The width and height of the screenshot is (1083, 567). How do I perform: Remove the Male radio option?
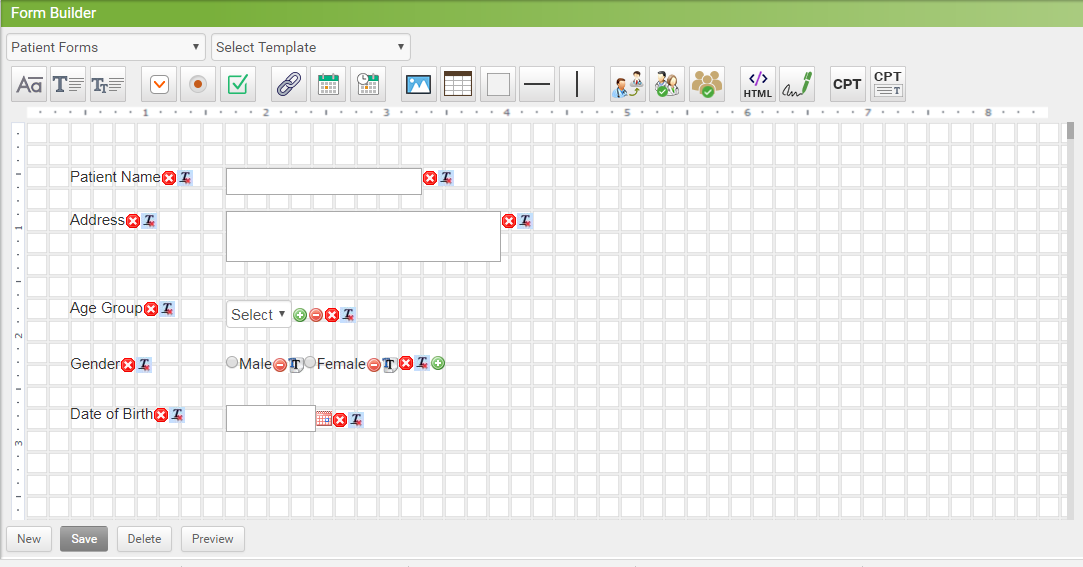(280, 365)
